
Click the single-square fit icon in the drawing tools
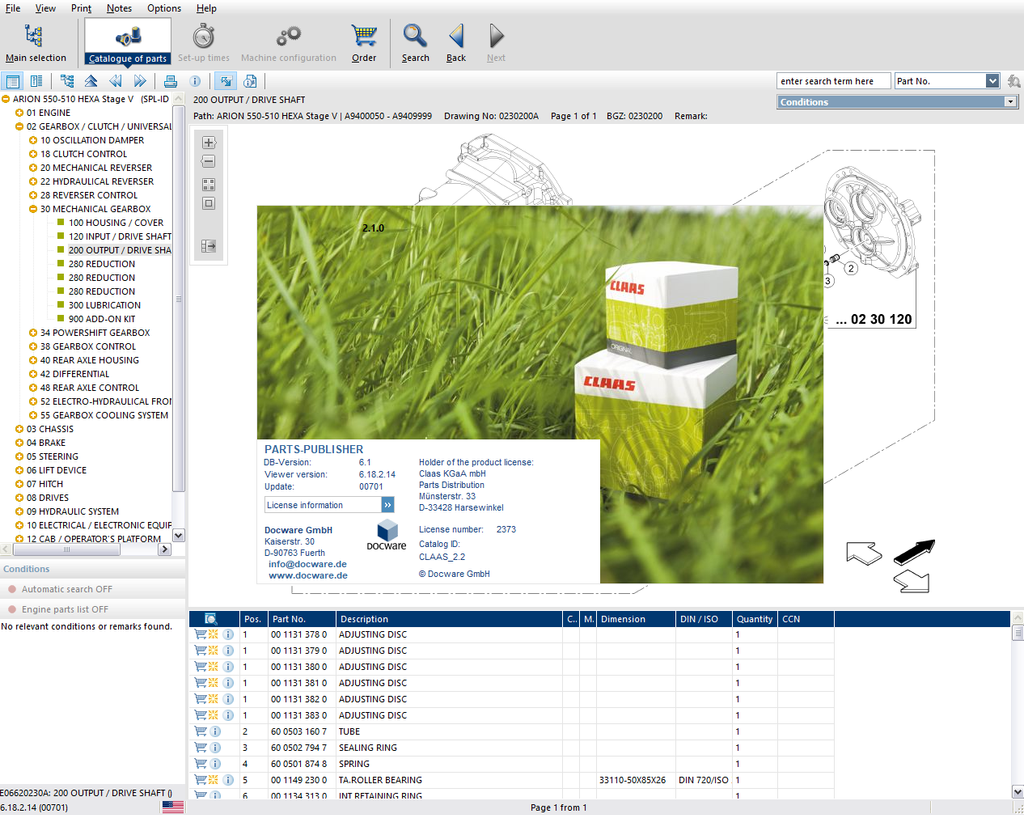208,204
